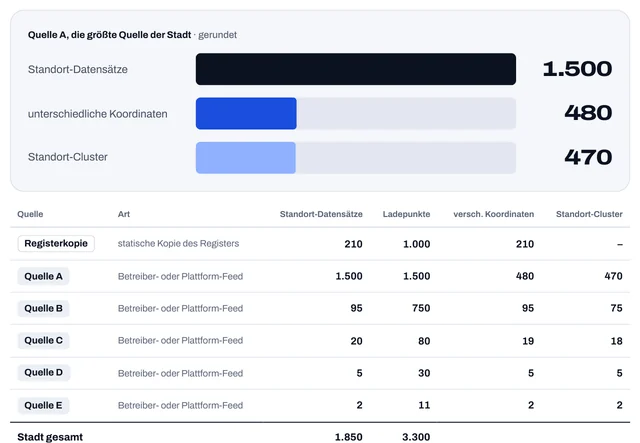Click the Registerkopie source badge
The height and width of the screenshot is (443, 640).
(x=56, y=244)
